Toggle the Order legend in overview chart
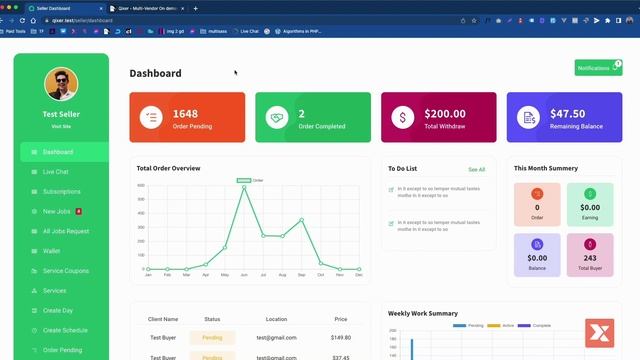The height and width of the screenshot is (360, 640). click(x=250, y=180)
